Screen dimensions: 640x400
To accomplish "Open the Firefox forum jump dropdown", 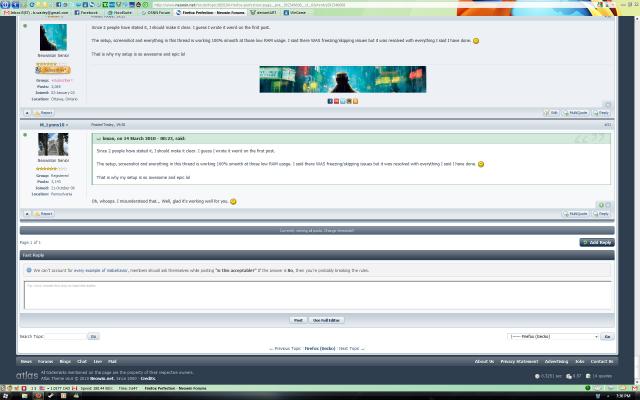I will [553, 337].
